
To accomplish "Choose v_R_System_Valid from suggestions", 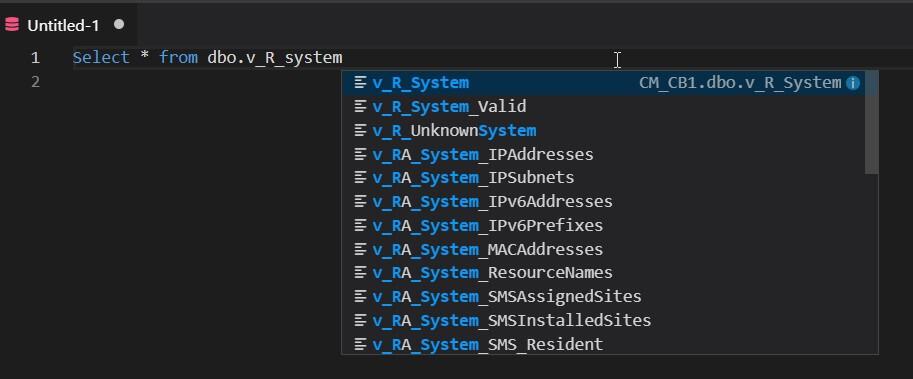I will click(603, 107).
